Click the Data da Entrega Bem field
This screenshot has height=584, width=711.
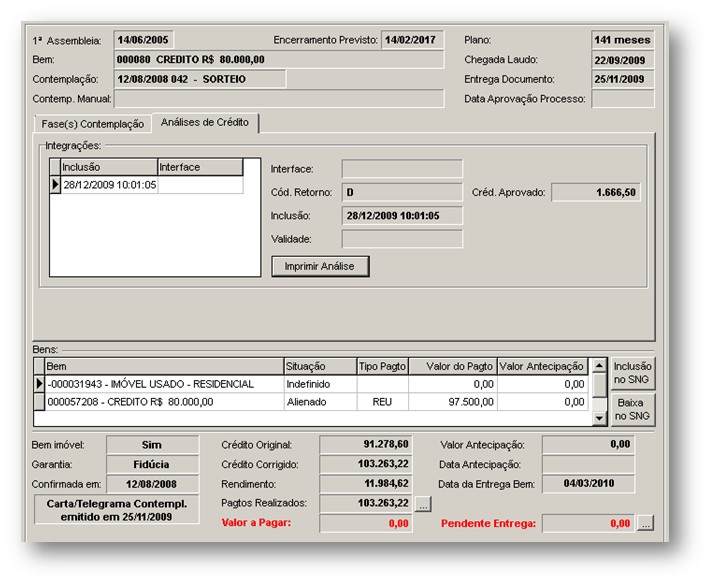point(588,484)
